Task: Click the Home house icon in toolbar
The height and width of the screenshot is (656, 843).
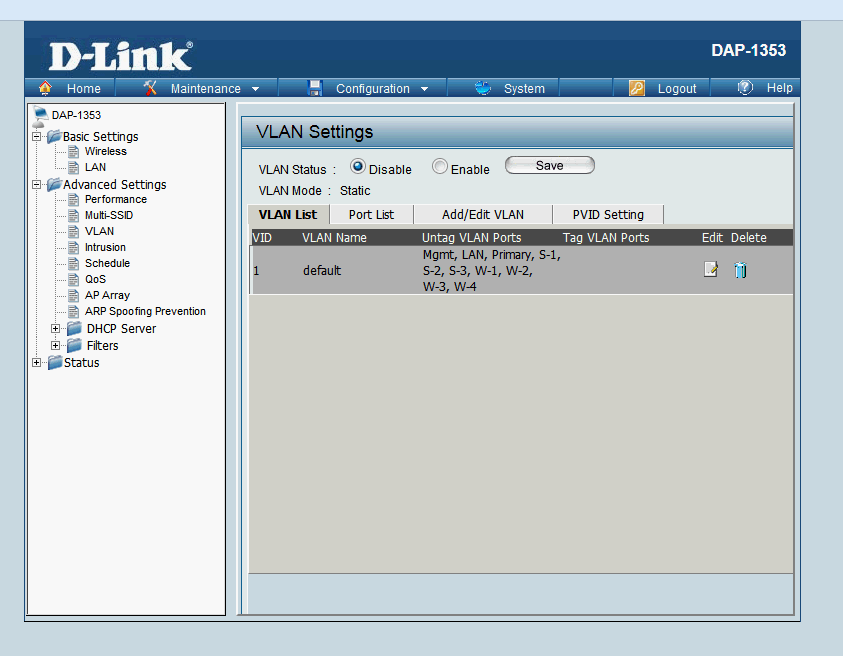Action: 45,88
